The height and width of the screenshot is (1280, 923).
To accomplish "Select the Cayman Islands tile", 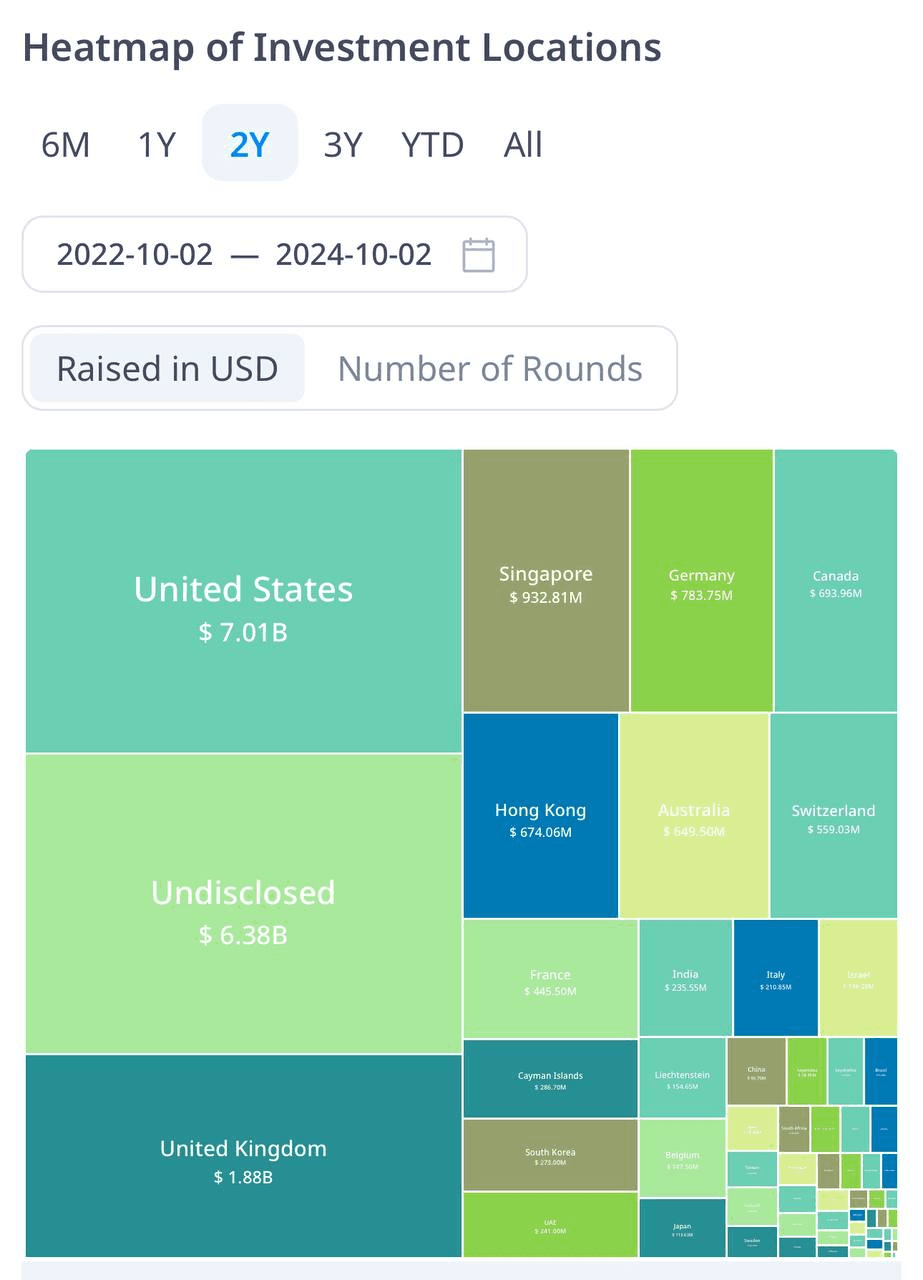I will pos(550,1079).
